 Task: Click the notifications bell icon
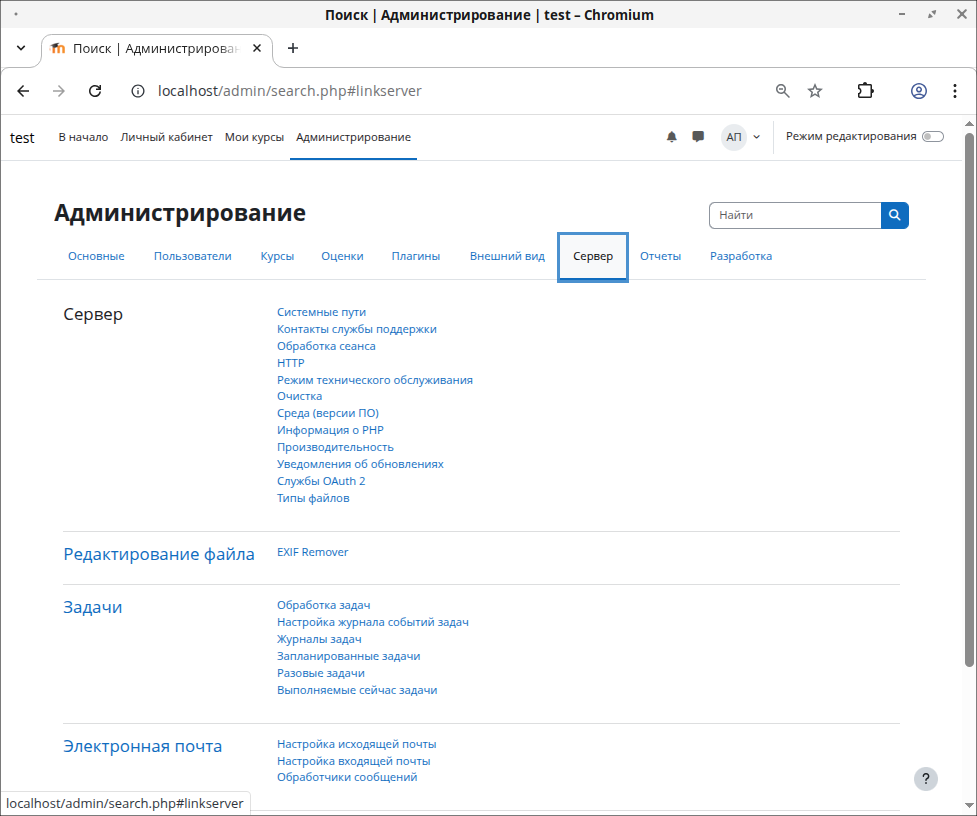(672, 137)
